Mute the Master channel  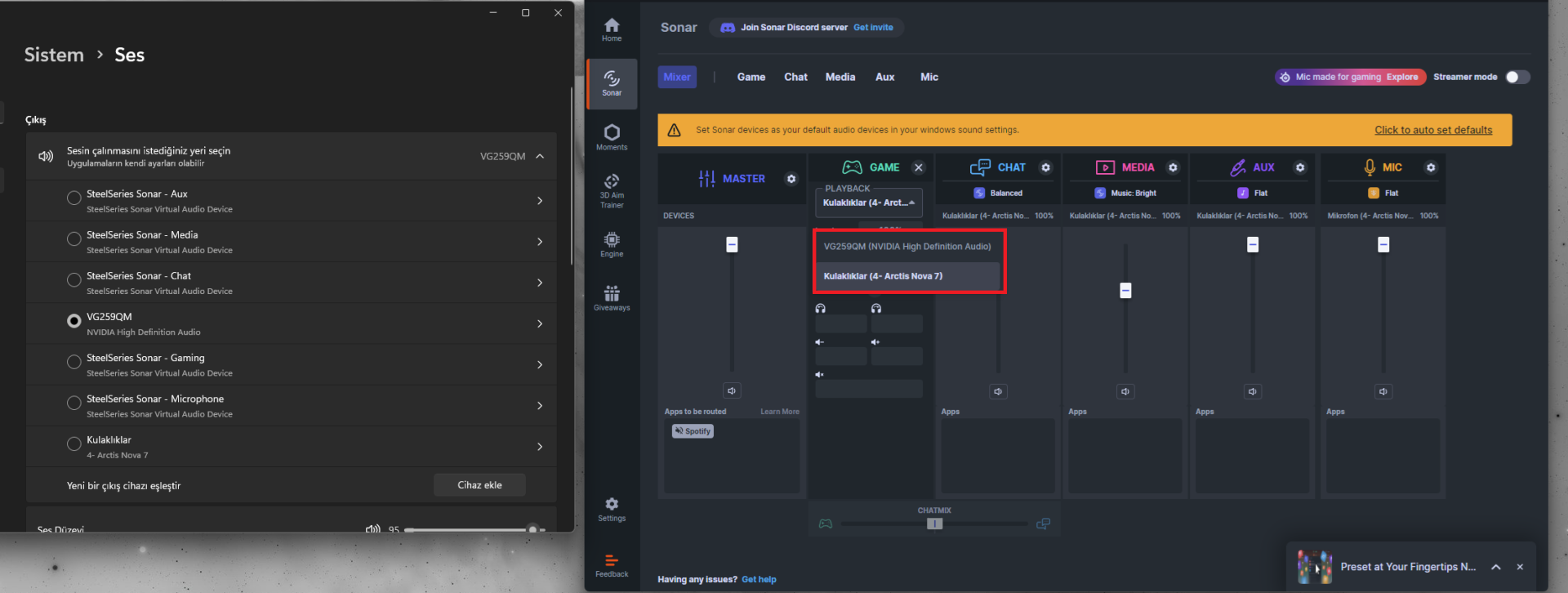click(732, 391)
